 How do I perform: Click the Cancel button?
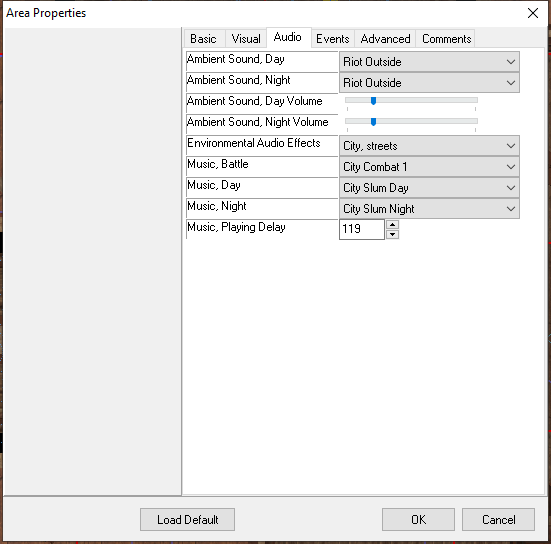[x=498, y=519]
